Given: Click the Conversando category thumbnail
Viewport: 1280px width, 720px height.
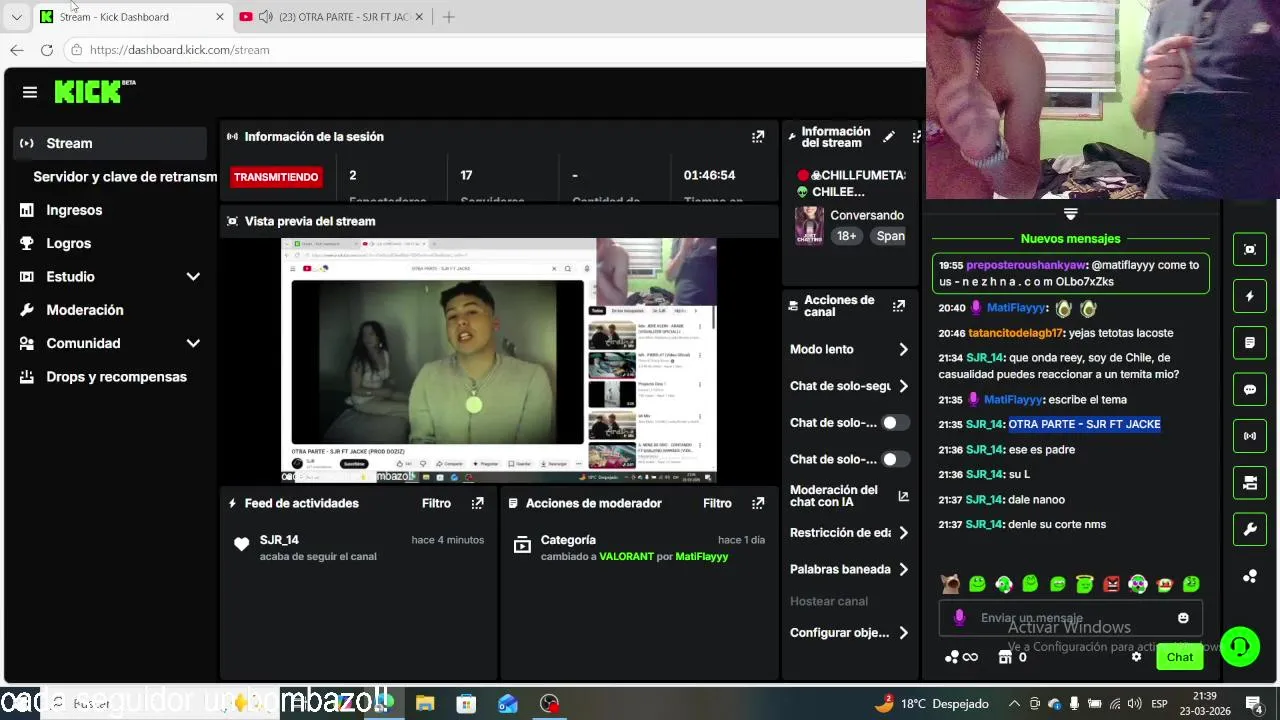Looking at the screenshot, I should (x=809, y=225).
